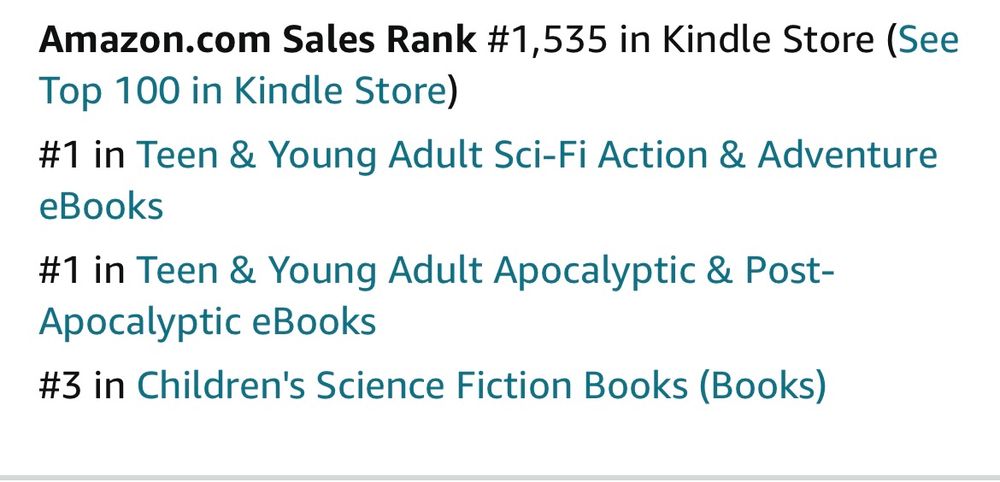Click the bold Amazon.com Sales Rank label

(x=258, y=41)
